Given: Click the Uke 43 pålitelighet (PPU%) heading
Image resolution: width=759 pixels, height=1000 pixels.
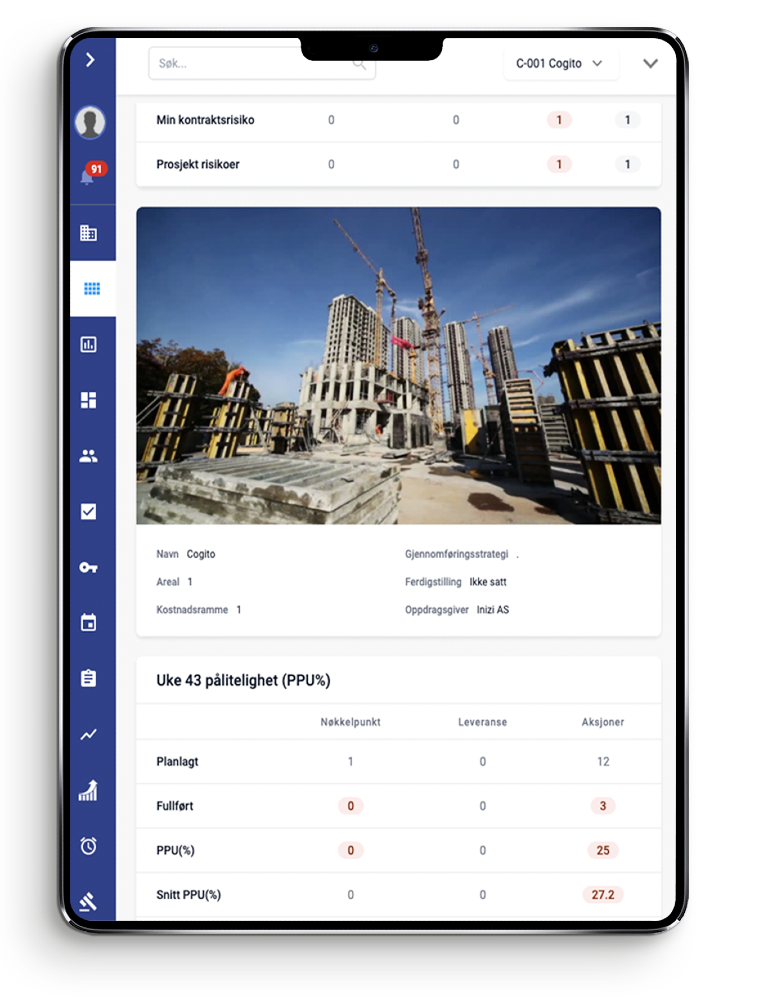Looking at the screenshot, I should (x=243, y=680).
